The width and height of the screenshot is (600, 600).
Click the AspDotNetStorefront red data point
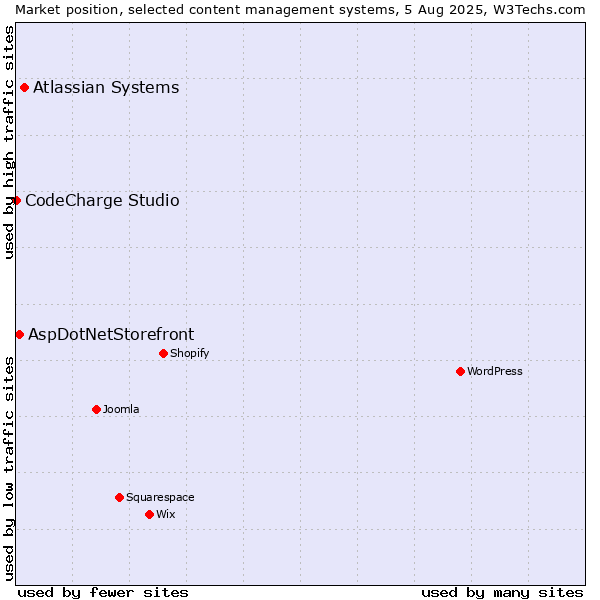click(20, 335)
